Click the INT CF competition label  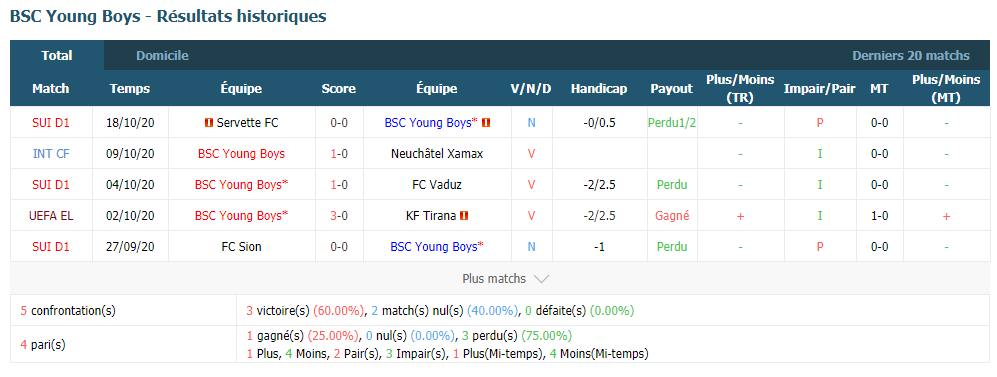(x=51, y=154)
